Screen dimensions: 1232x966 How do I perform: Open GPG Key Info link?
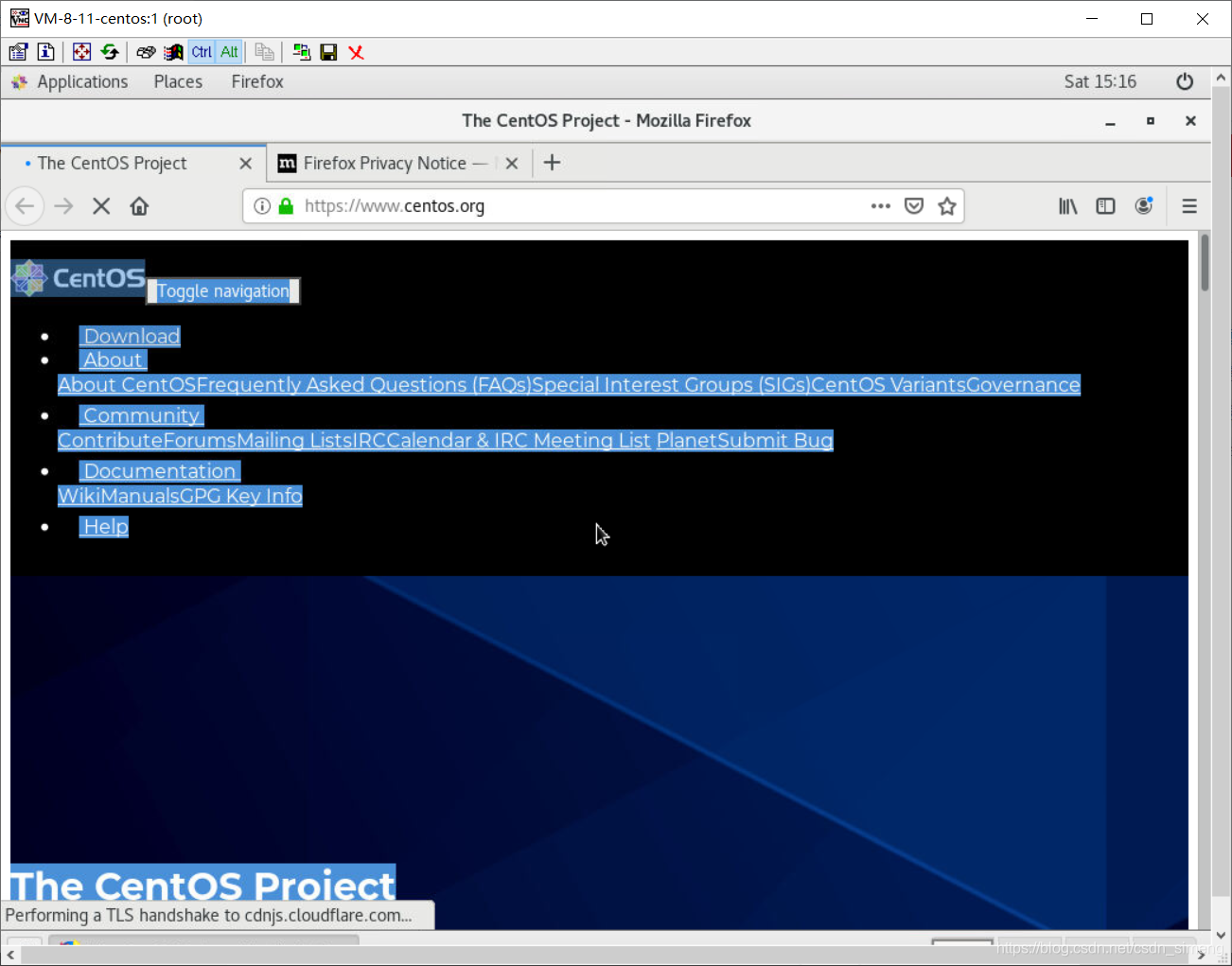click(241, 497)
